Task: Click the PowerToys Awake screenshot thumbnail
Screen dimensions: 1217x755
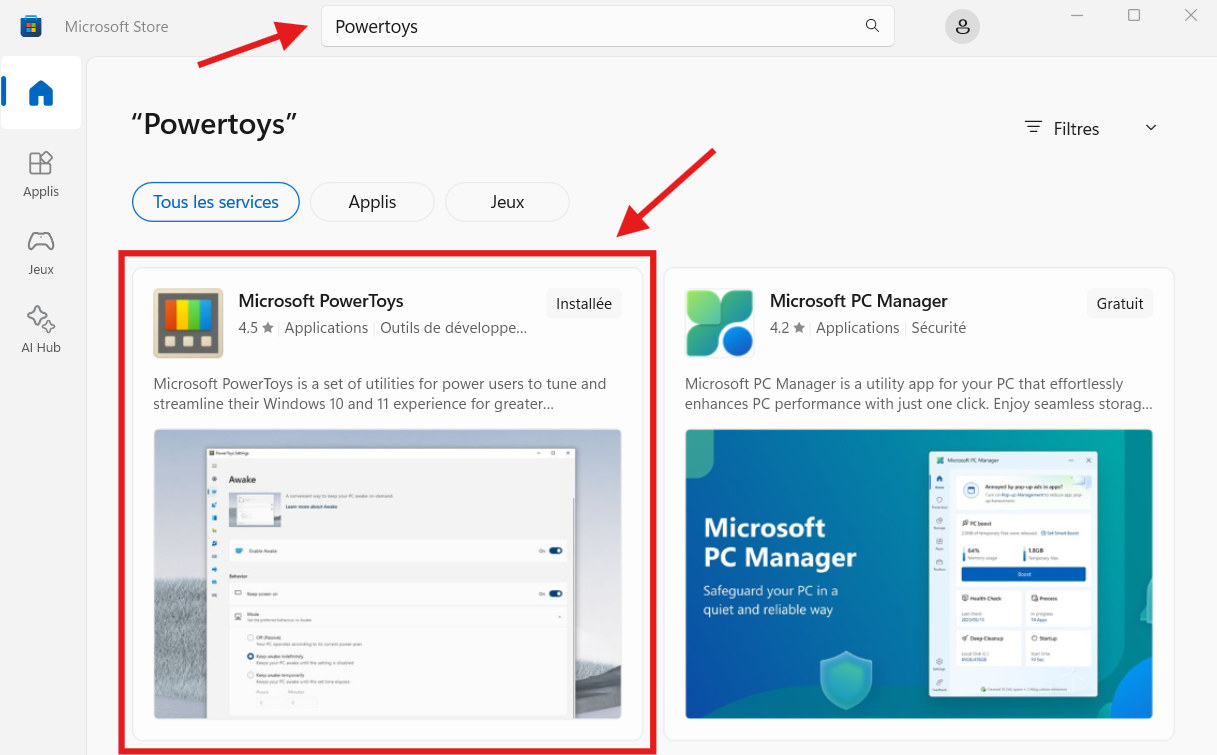Action: click(x=387, y=573)
